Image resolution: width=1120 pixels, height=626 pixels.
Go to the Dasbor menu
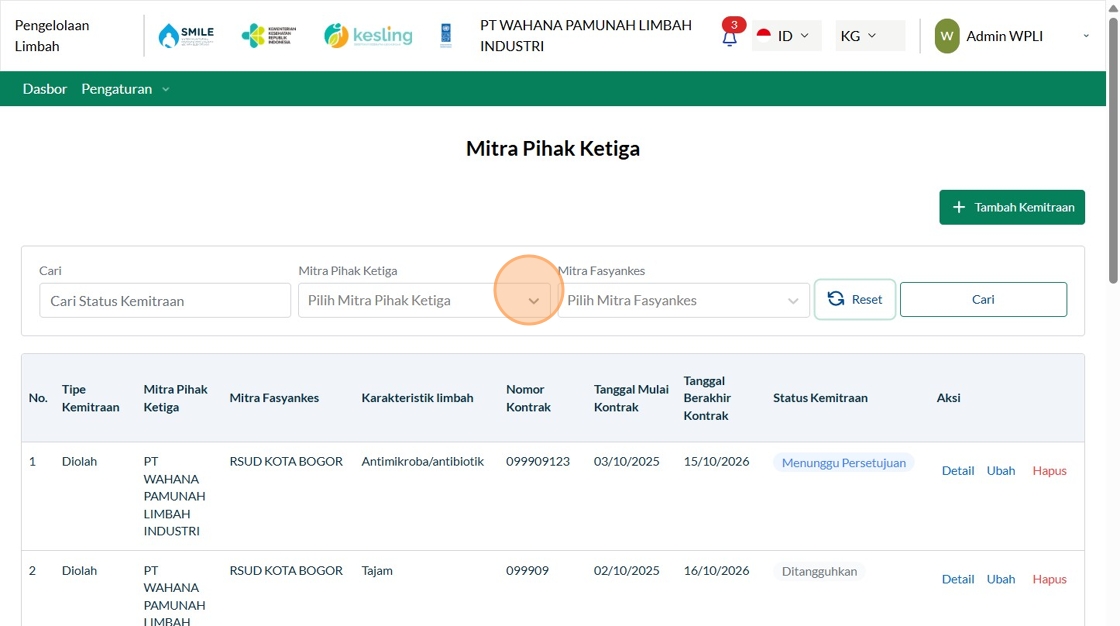click(x=44, y=89)
